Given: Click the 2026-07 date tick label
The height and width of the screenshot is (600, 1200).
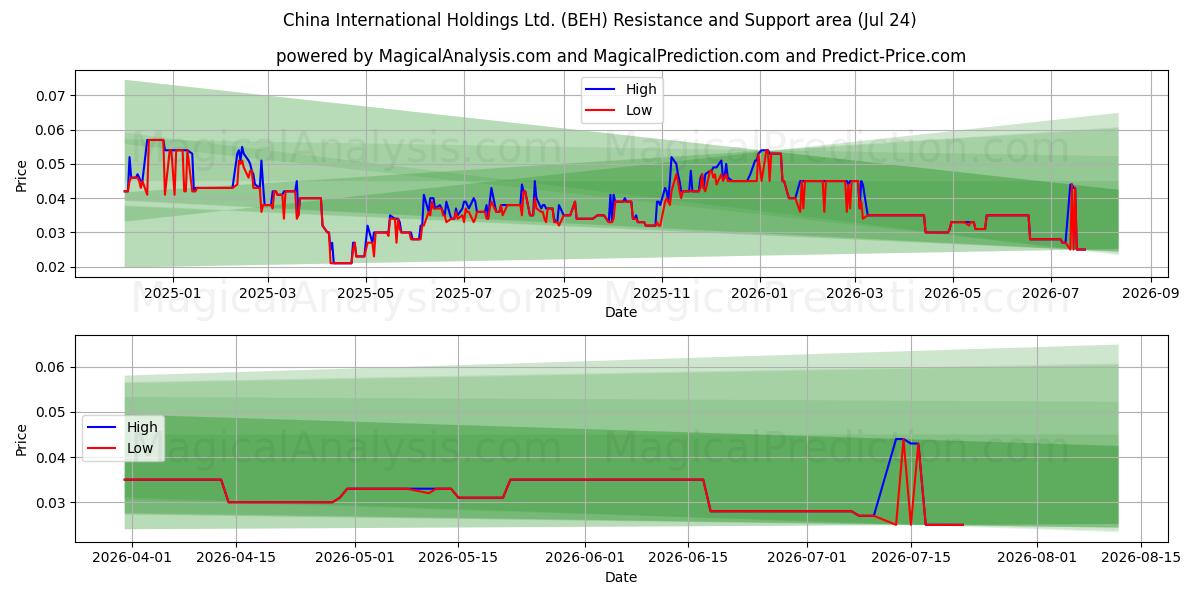Looking at the screenshot, I should point(1050,294).
